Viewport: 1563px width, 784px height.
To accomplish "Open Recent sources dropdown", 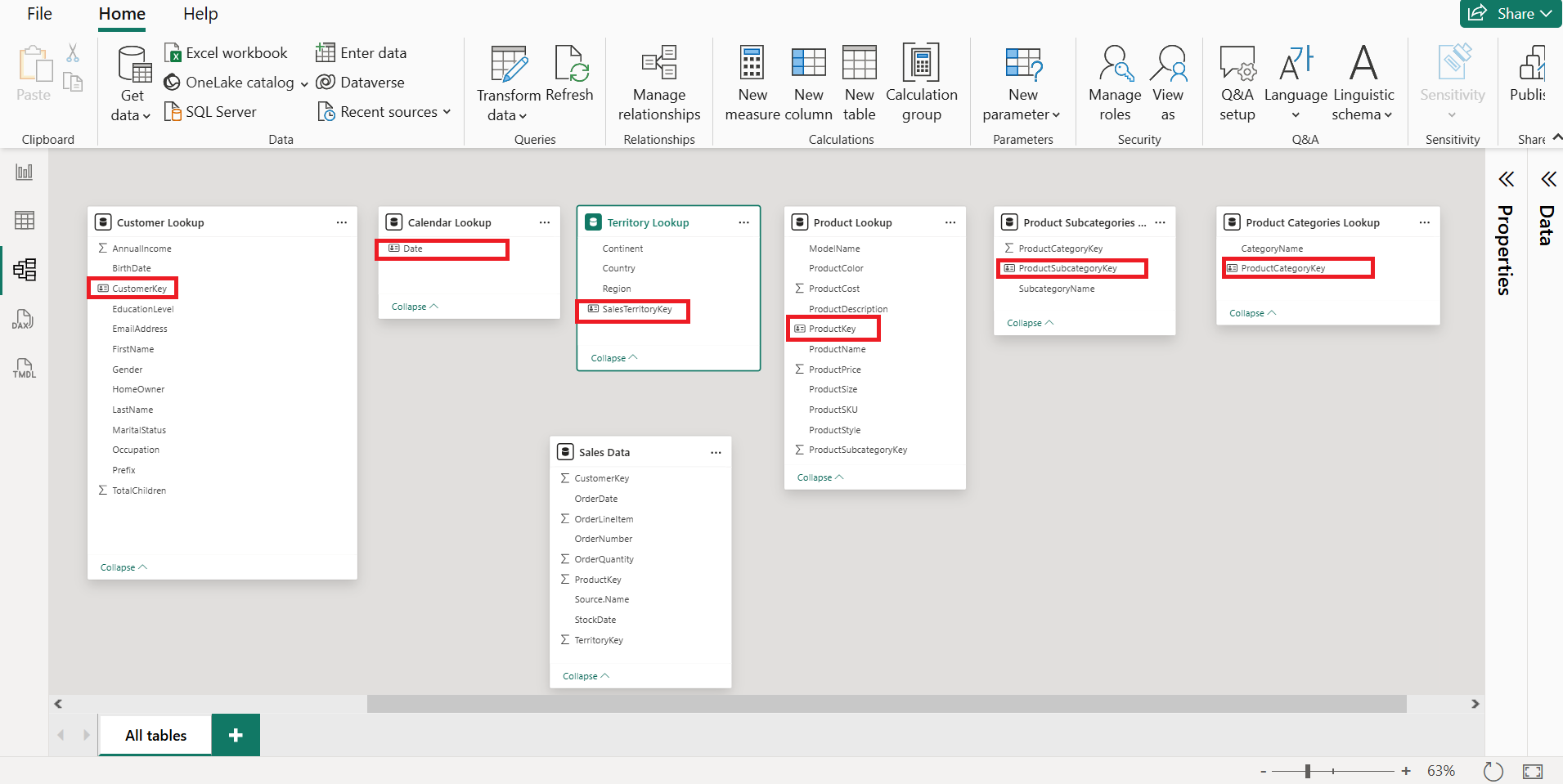I will [384, 112].
